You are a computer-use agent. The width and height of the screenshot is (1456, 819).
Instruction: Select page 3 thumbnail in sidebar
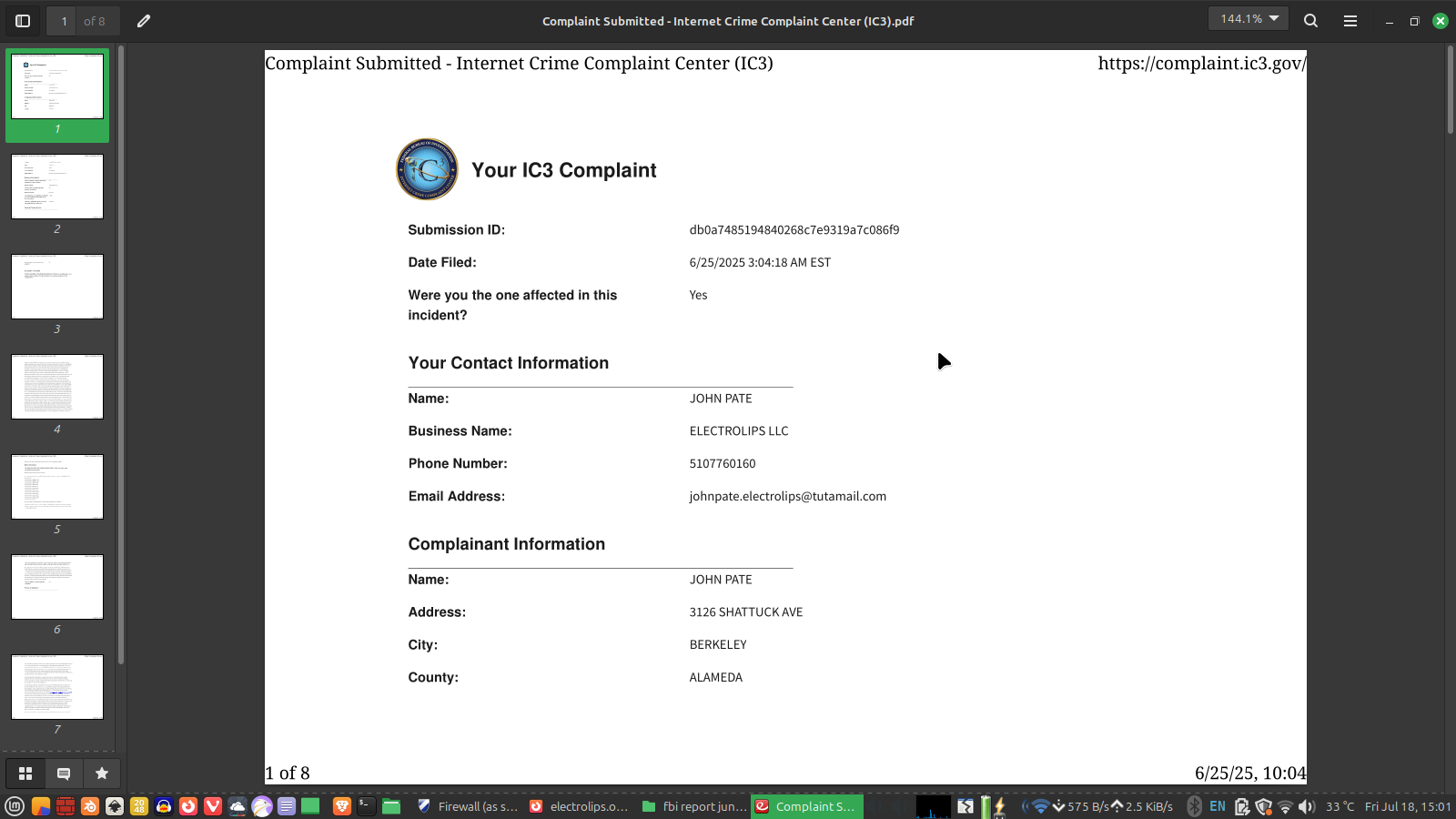pos(57,287)
